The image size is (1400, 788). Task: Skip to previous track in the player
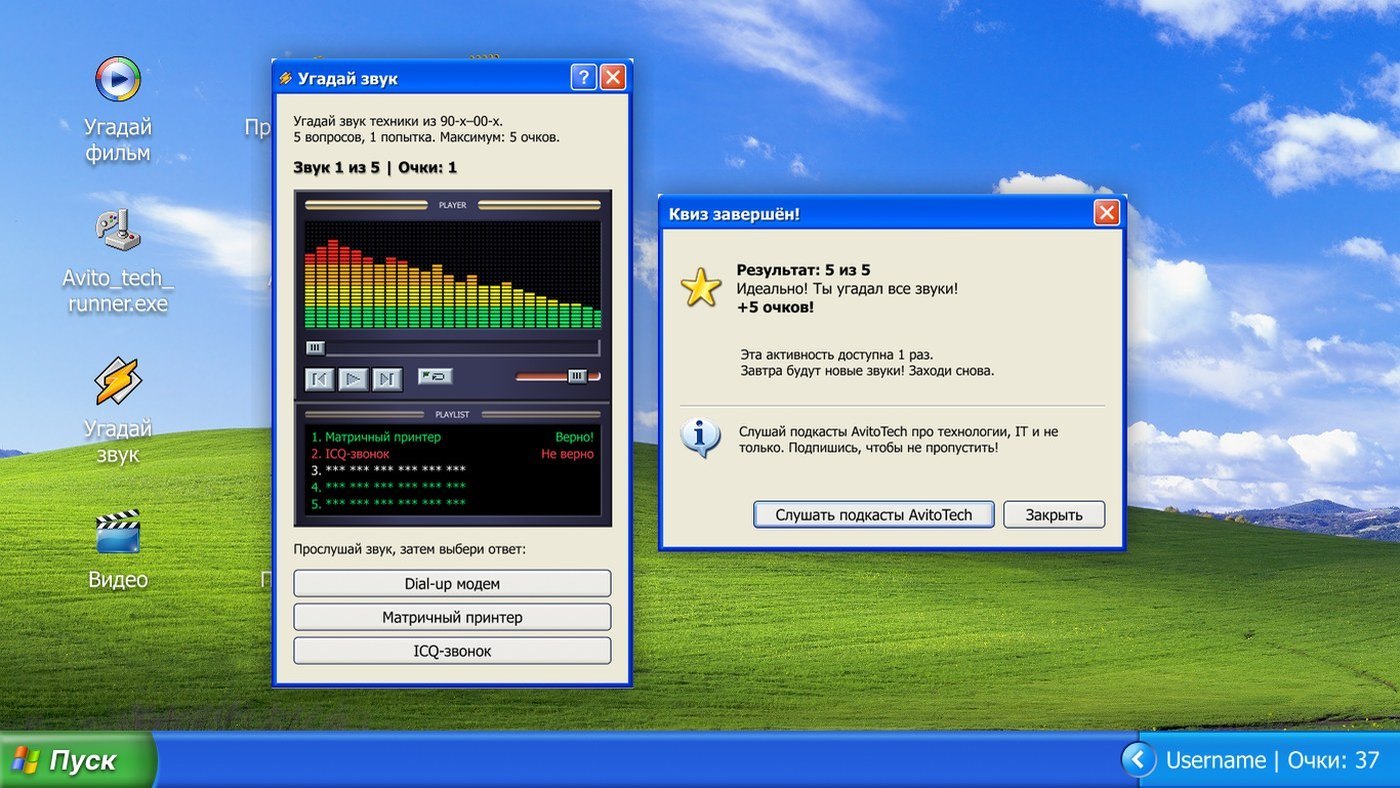[319, 378]
